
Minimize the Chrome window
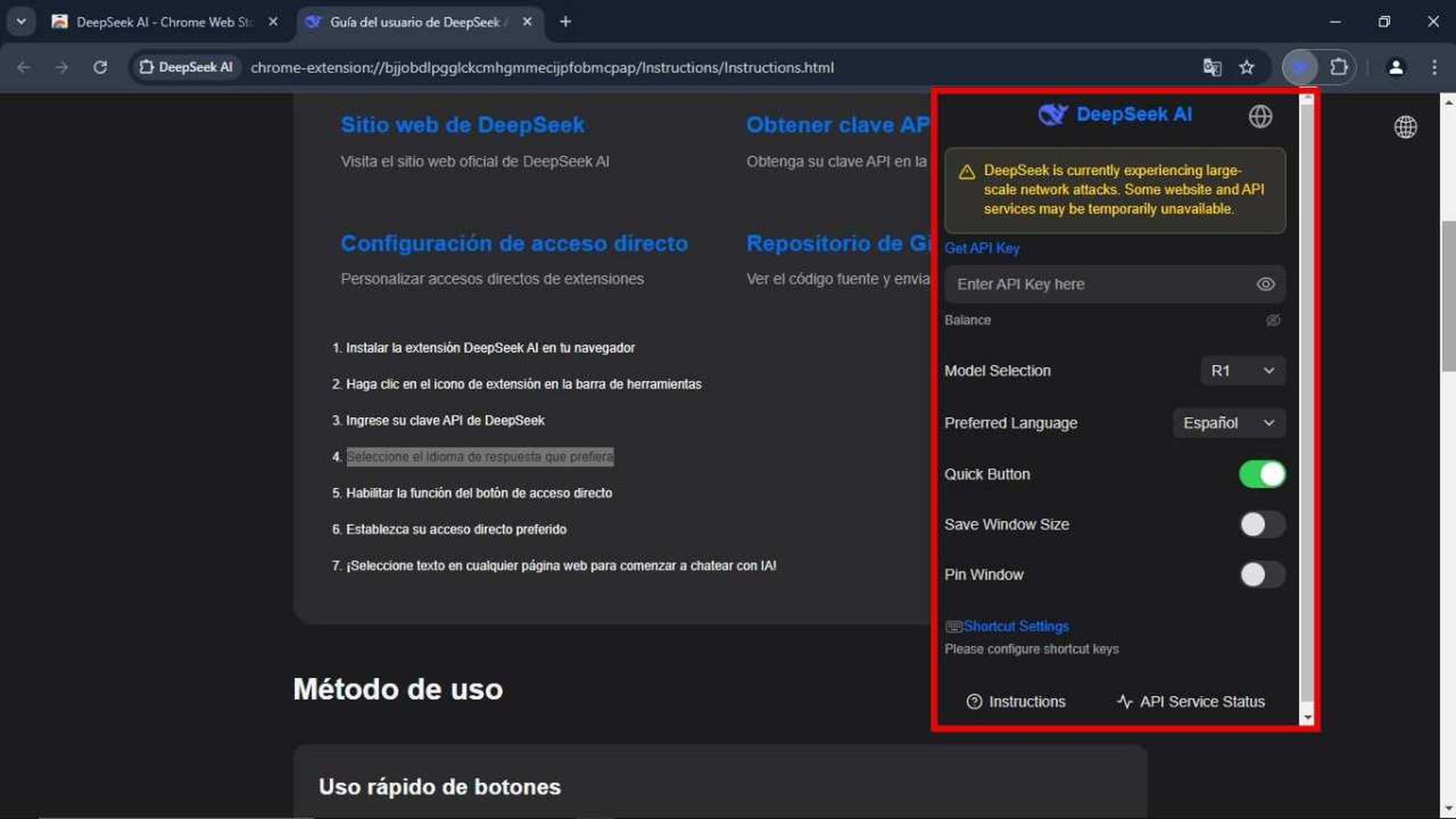tap(1335, 22)
